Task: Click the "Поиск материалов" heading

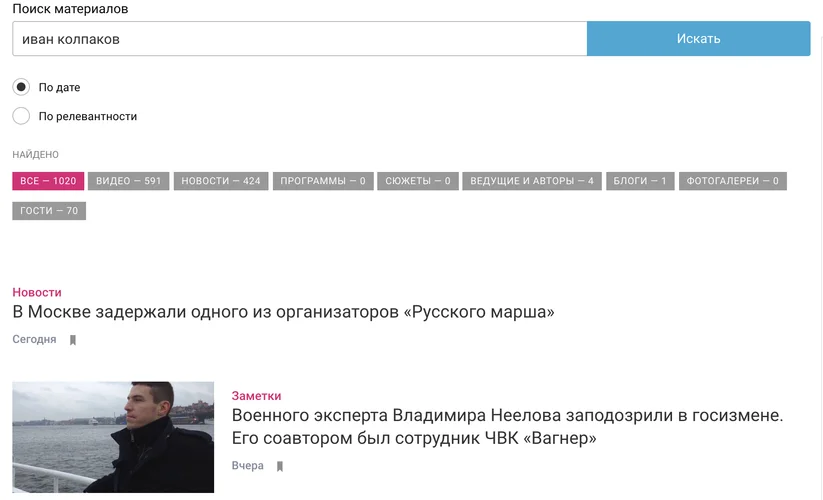Action: coord(70,8)
